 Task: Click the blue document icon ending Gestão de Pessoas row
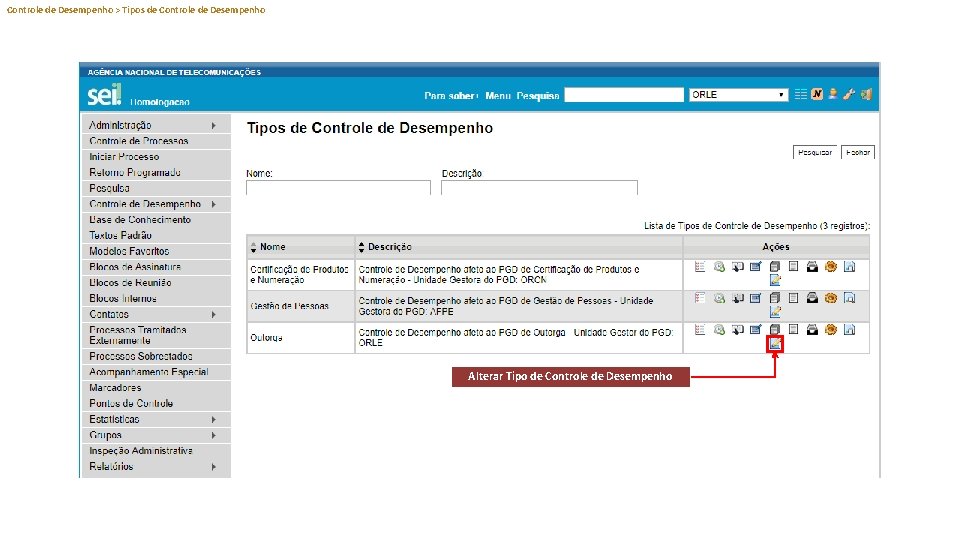850,298
